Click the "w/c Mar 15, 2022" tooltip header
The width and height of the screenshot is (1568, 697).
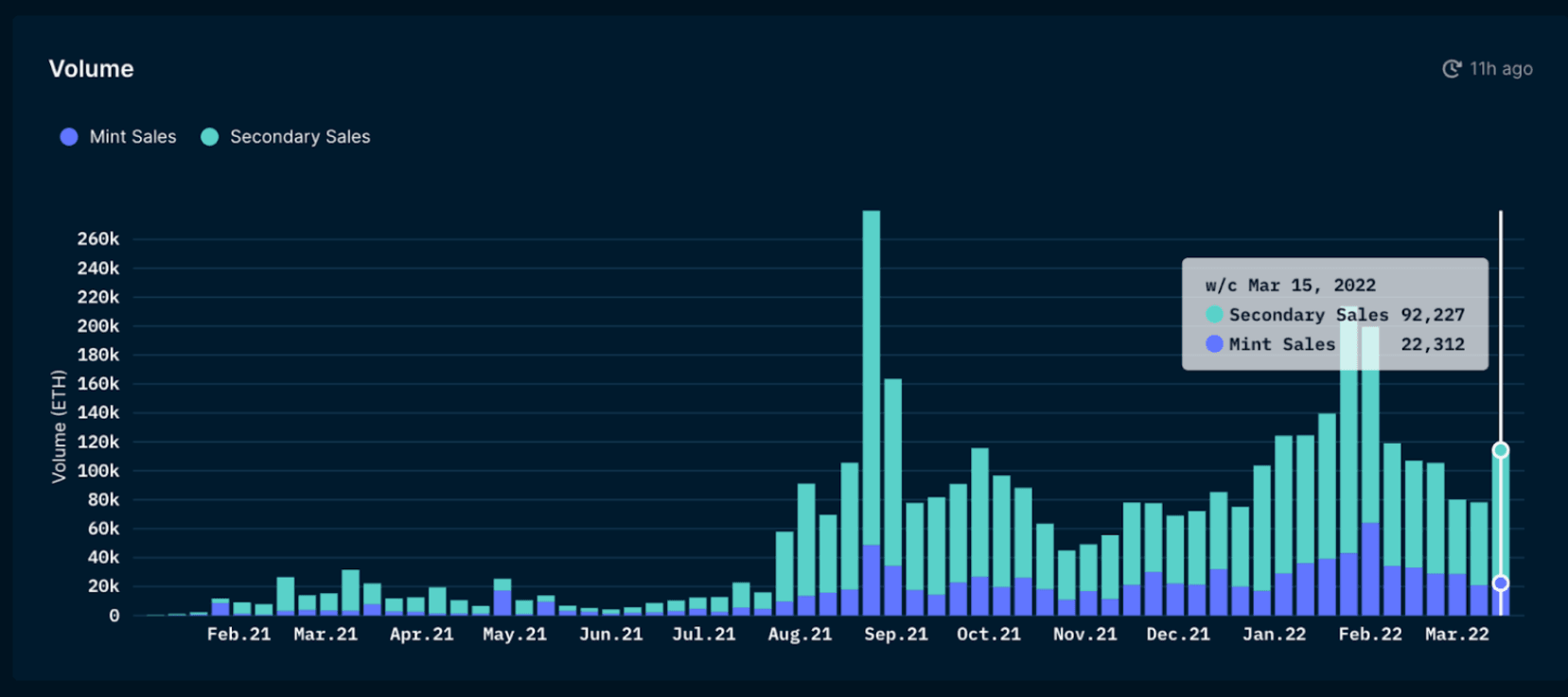pos(1290,286)
